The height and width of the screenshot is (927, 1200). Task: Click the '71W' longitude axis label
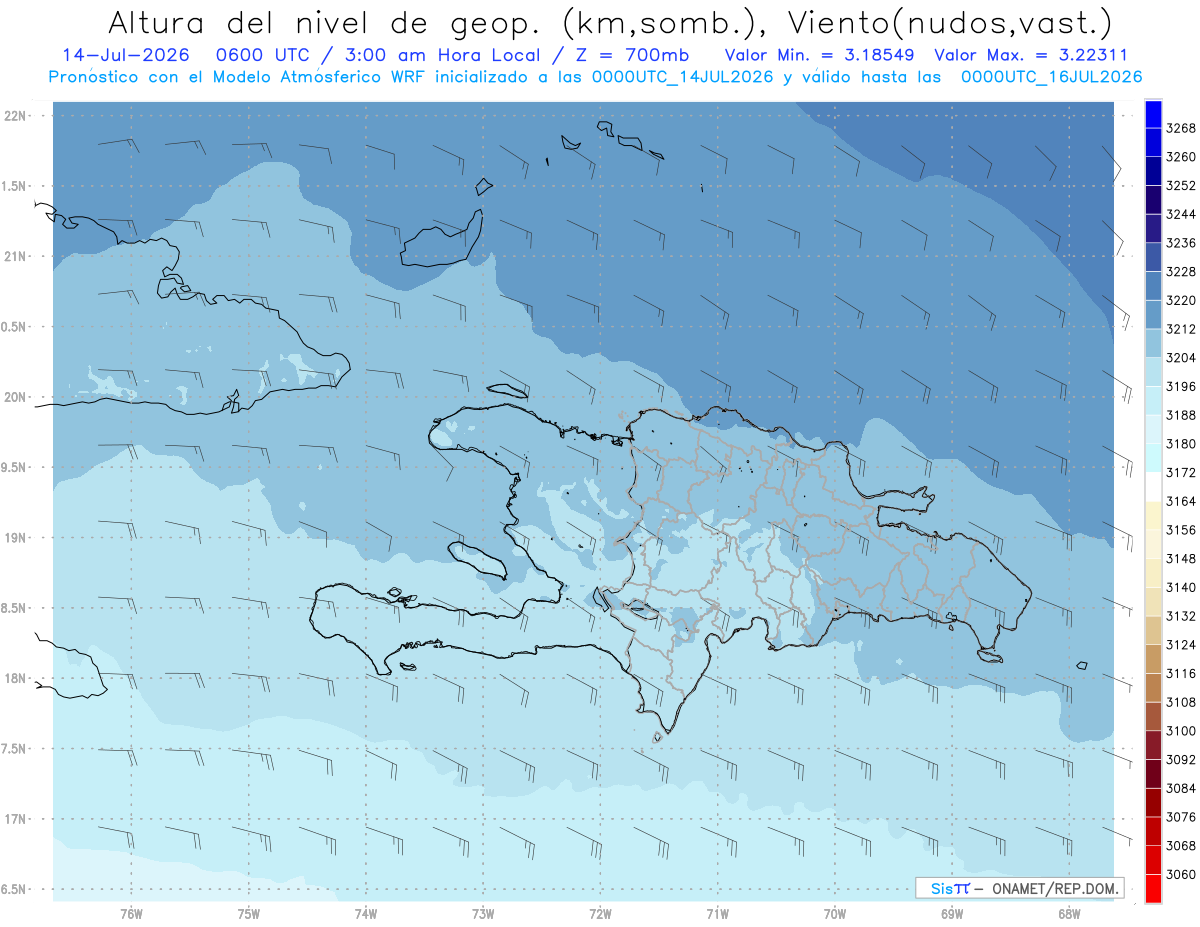[x=718, y=914]
